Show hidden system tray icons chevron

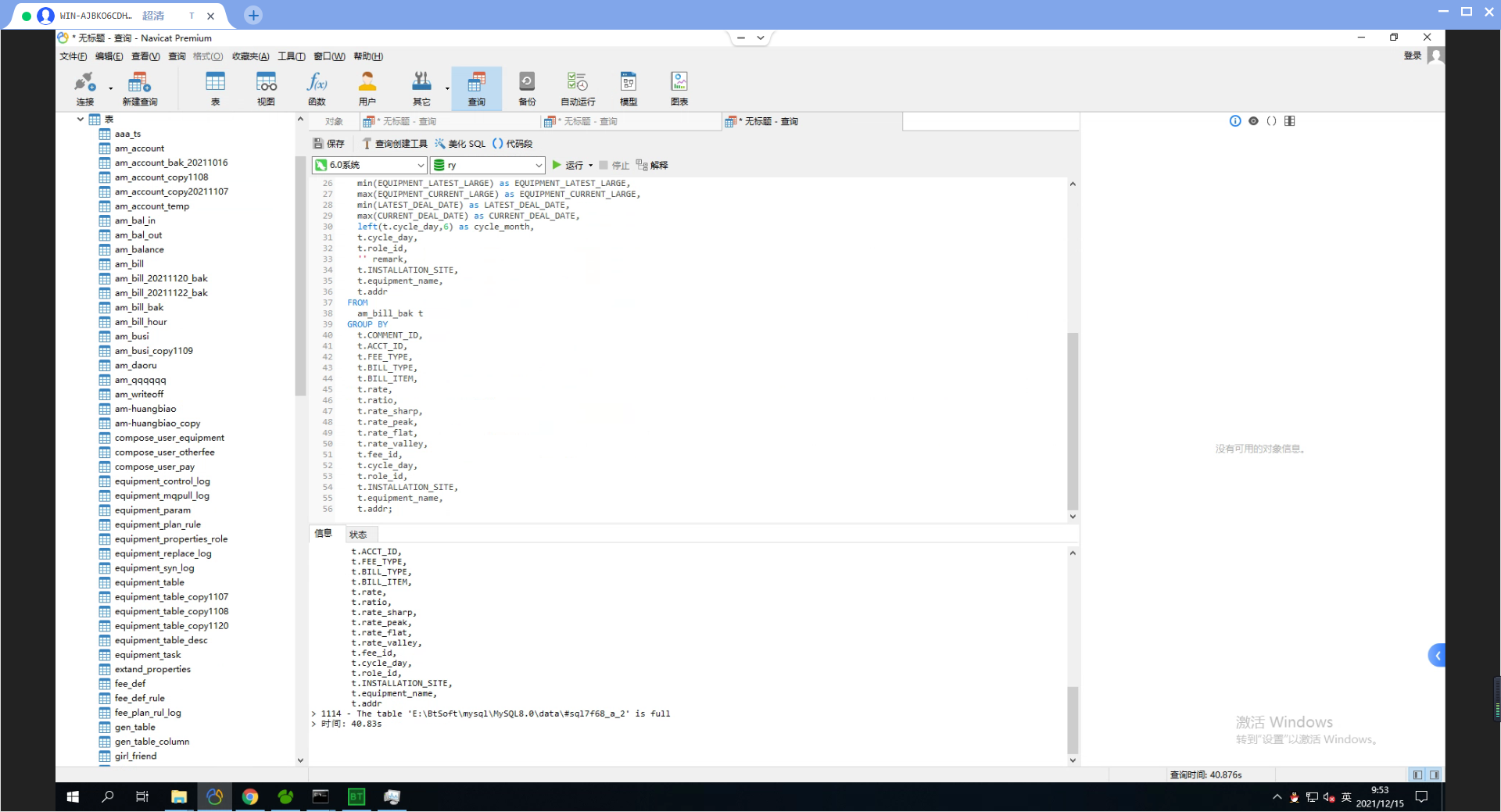(1277, 797)
